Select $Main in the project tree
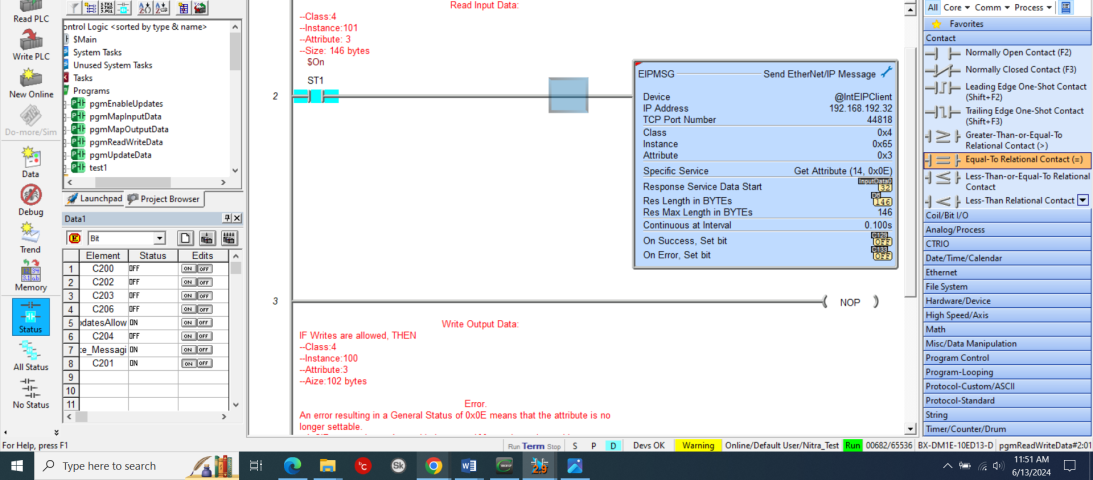Image resolution: width=1093 pixels, height=480 pixels. tap(85, 40)
